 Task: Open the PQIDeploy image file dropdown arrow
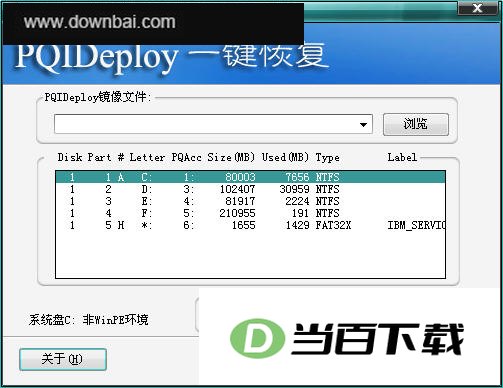pyautogui.click(x=363, y=125)
